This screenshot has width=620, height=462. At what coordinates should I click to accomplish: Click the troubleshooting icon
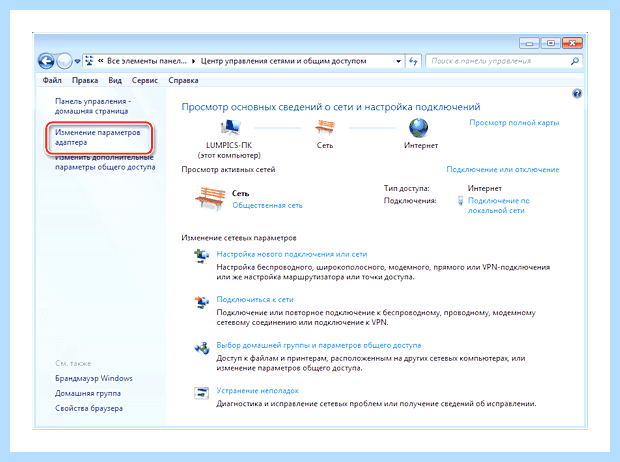coord(202,393)
